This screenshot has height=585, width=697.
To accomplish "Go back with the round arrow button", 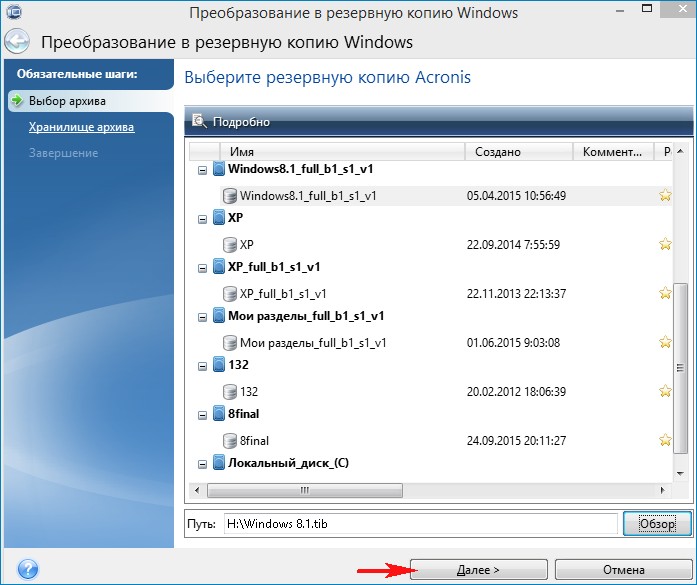I will (x=17, y=42).
